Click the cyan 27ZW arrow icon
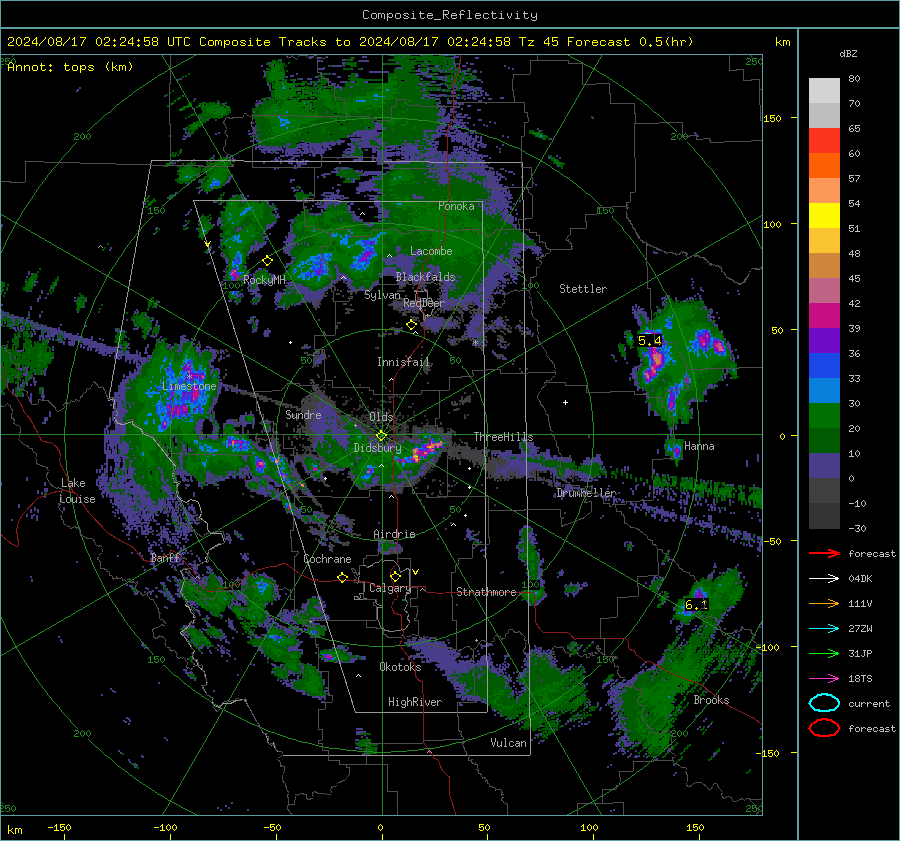The width and height of the screenshot is (900, 841). (824, 629)
